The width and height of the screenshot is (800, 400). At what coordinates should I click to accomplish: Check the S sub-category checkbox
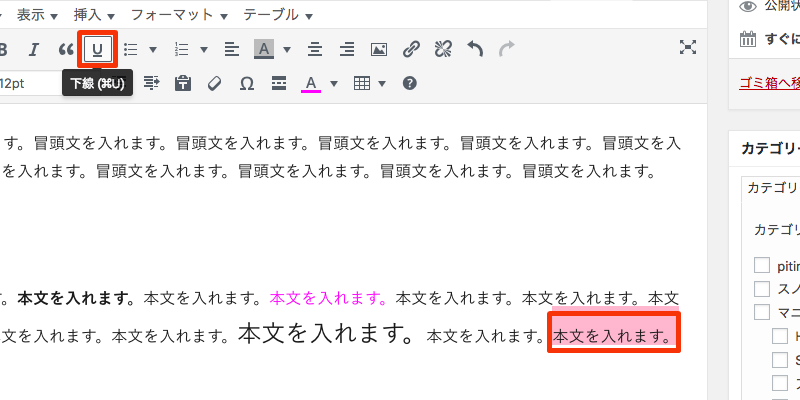coord(780,360)
